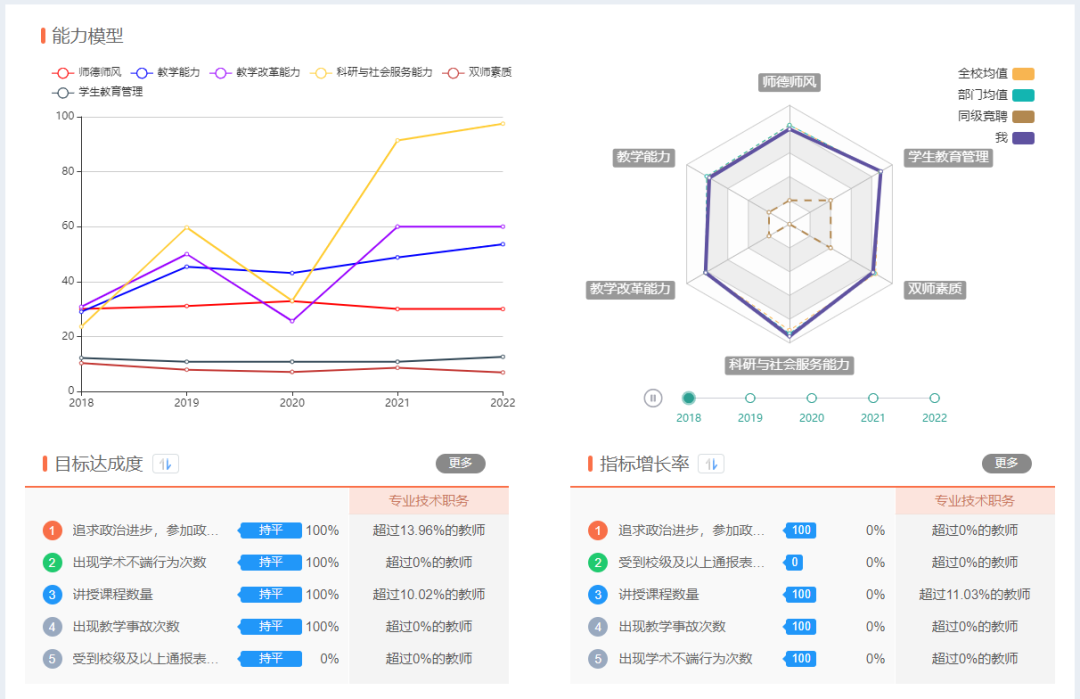1080x699 pixels.
Task: Open 更多 in 目标达成度 panel
Action: (x=460, y=463)
